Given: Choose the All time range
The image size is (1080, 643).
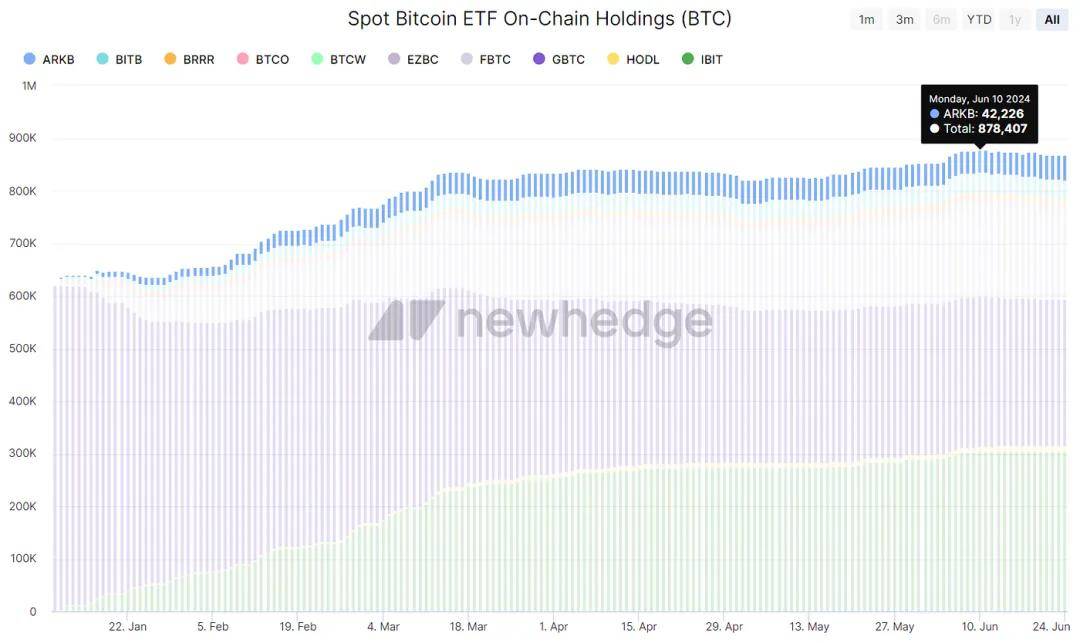Looking at the screenshot, I should click(1052, 20).
